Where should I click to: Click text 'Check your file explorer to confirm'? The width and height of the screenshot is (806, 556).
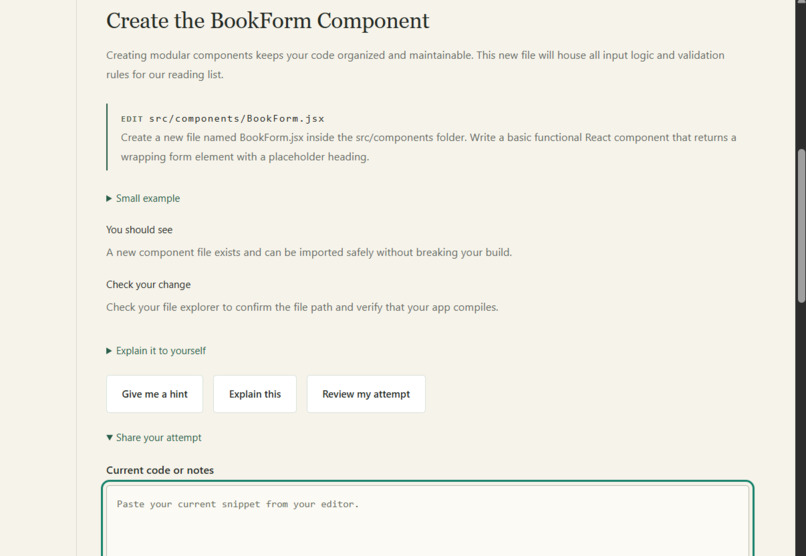tap(302, 307)
